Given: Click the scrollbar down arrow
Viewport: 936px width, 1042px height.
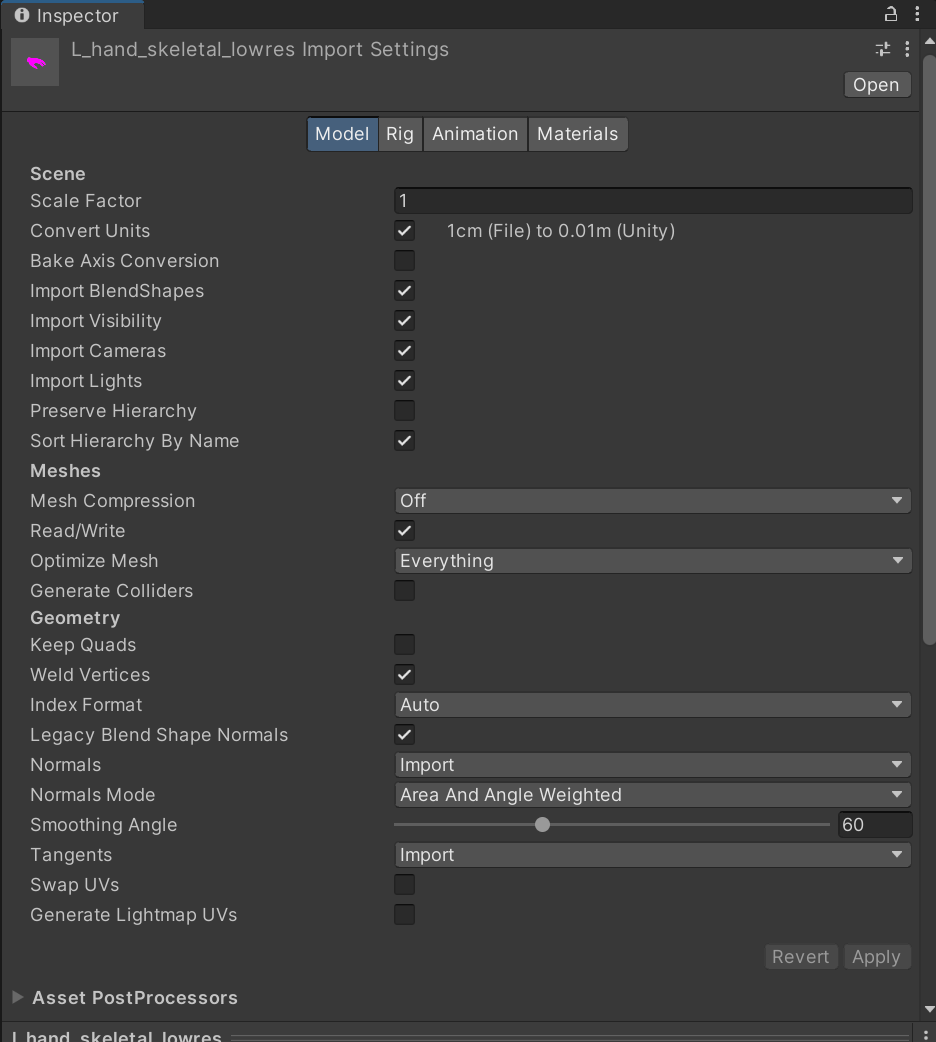Looking at the screenshot, I should [x=929, y=1009].
